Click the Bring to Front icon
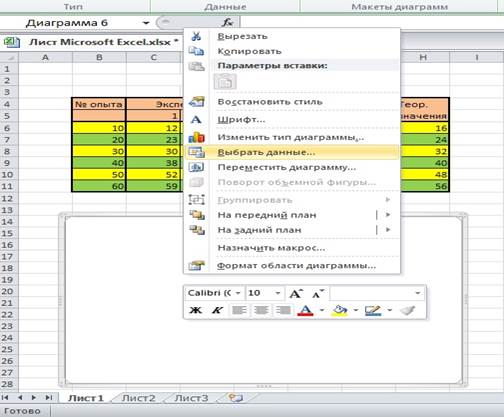 point(197,215)
